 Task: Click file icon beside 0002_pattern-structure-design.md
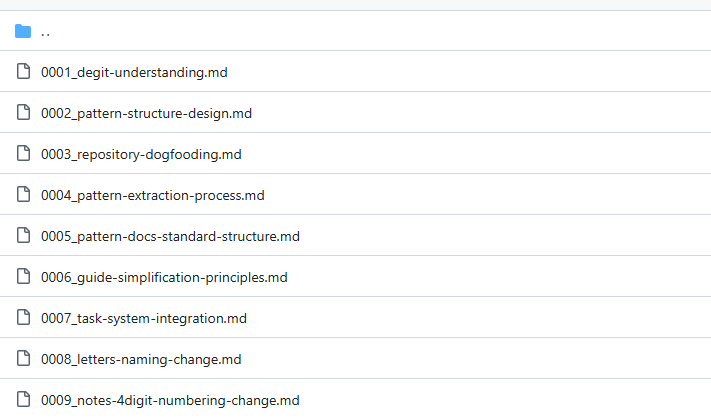click(23, 113)
